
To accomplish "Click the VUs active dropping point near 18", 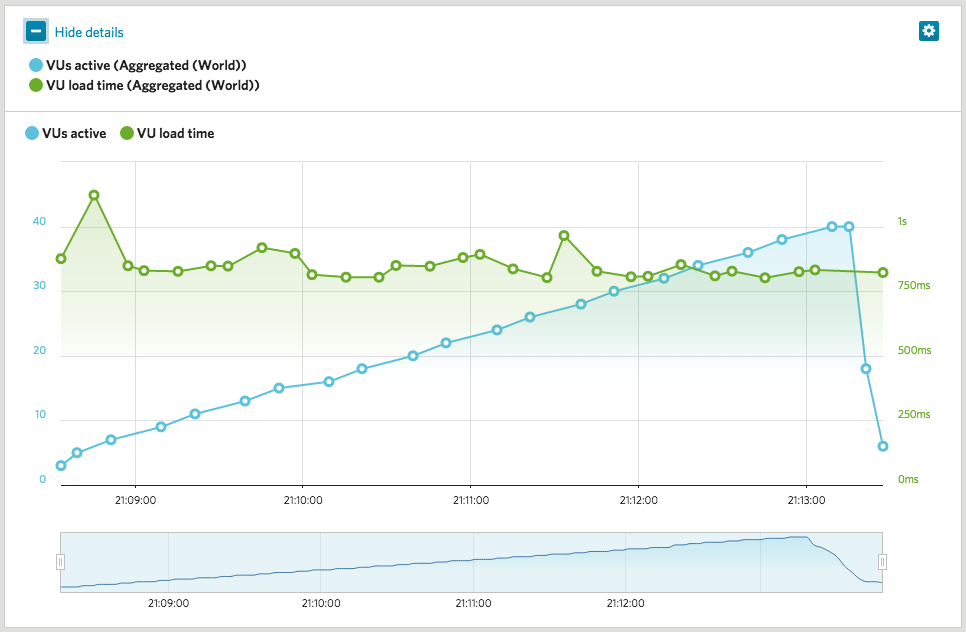I will point(866,368).
